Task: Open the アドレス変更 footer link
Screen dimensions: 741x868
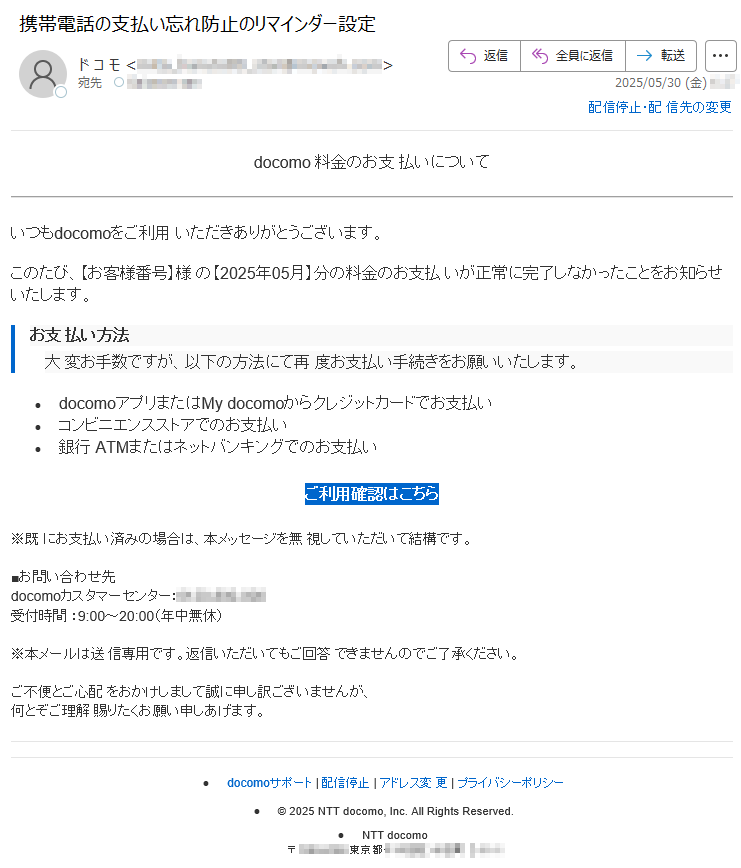Action: tap(413, 783)
